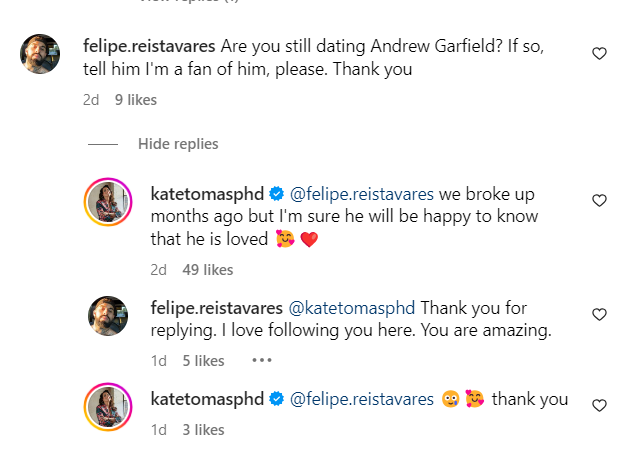Open felipe.reistavares profile from top comment username
The height and width of the screenshot is (468, 624).
tap(148, 46)
